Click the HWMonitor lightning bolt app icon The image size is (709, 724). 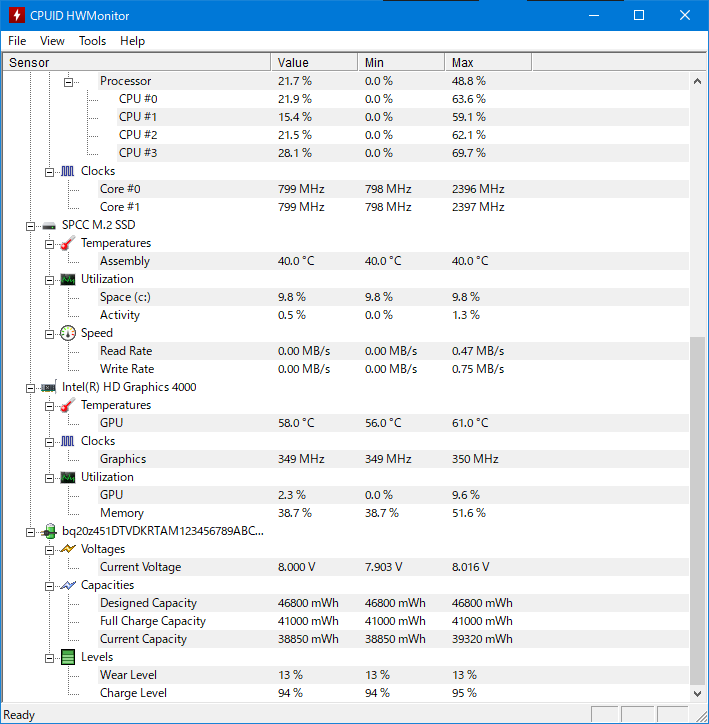point(17,15)
